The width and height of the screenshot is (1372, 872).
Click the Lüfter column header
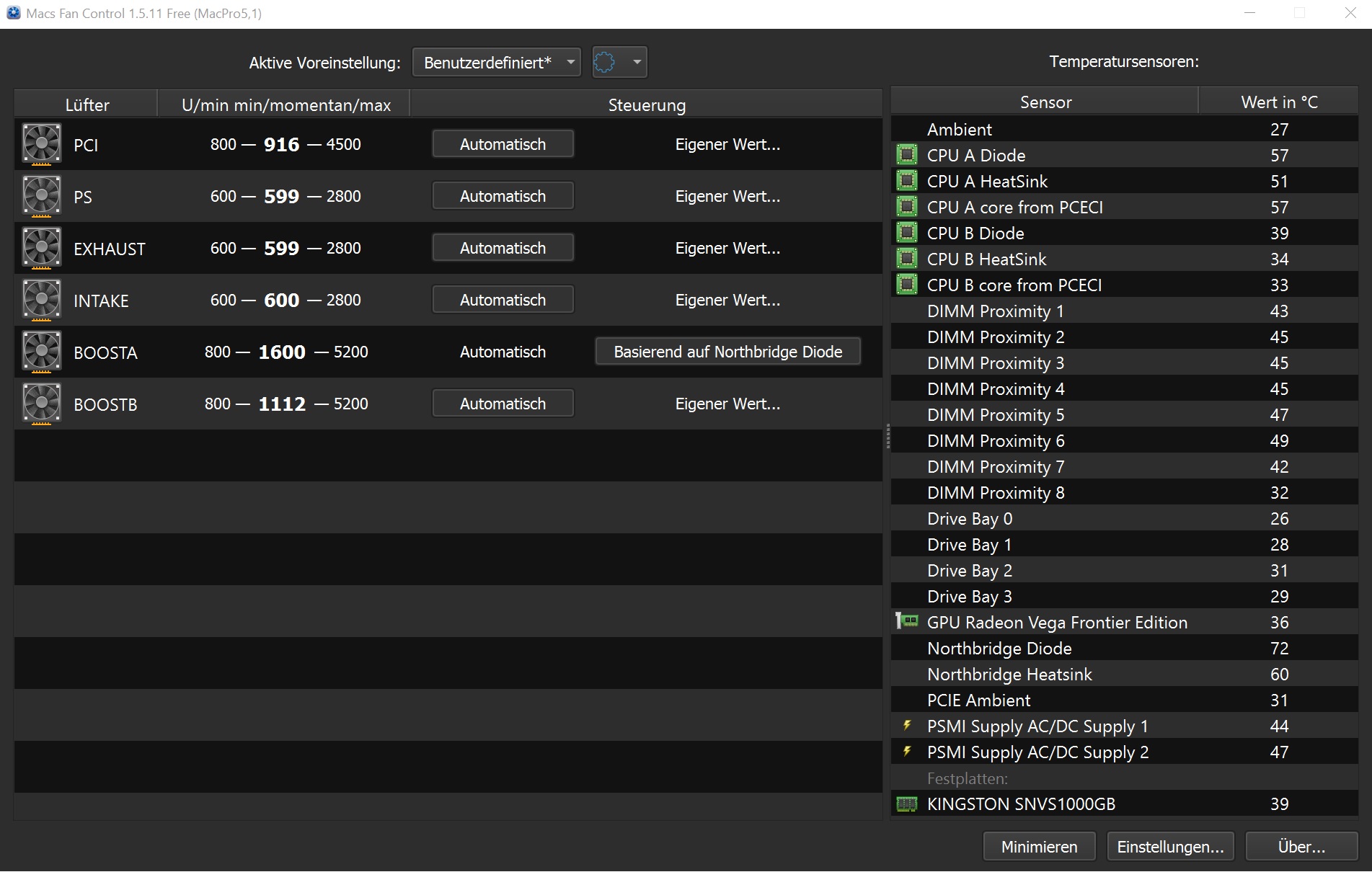pos(87,105)
